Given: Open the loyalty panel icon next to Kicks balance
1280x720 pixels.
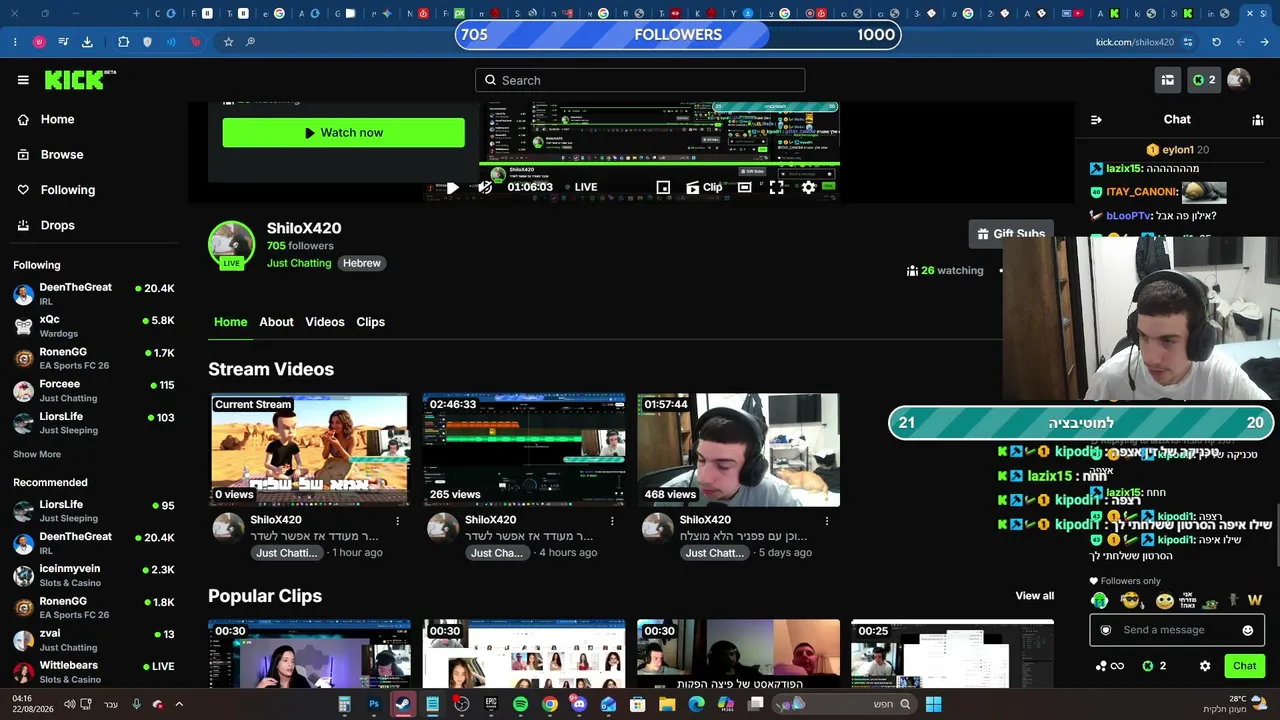Looking at the screenshot, I should [1167, 80].
